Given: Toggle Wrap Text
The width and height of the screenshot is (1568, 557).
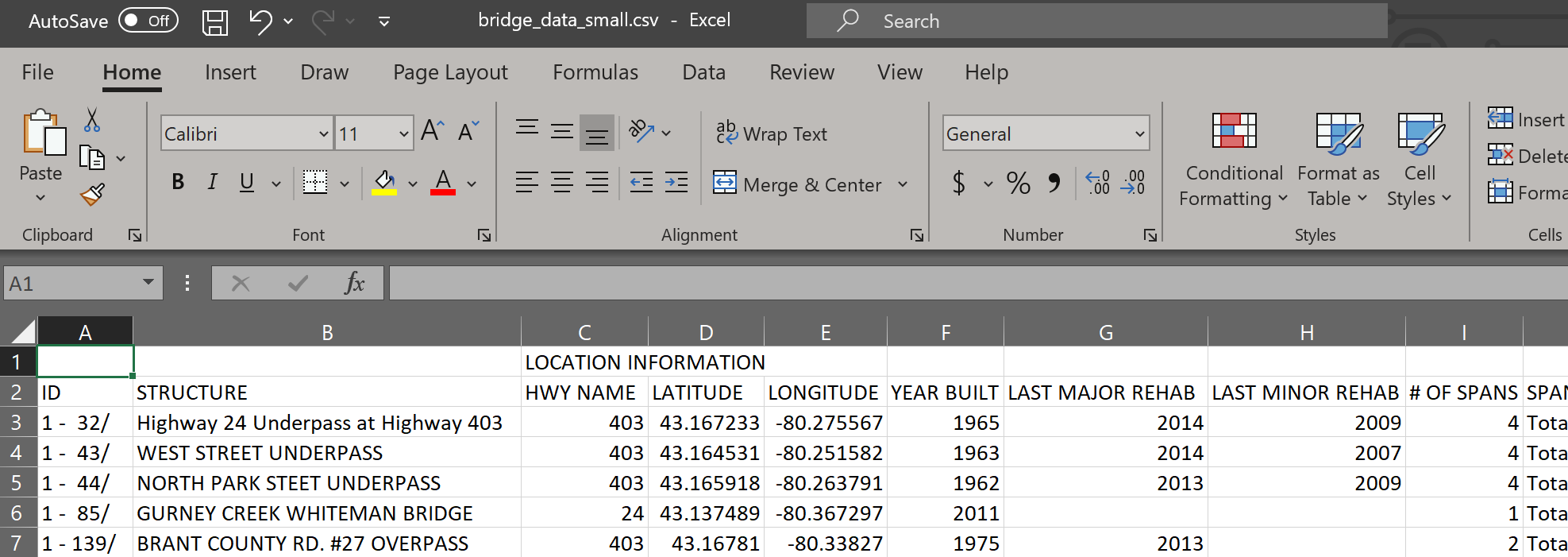Looking at the screenshot, I should (771, 133).
